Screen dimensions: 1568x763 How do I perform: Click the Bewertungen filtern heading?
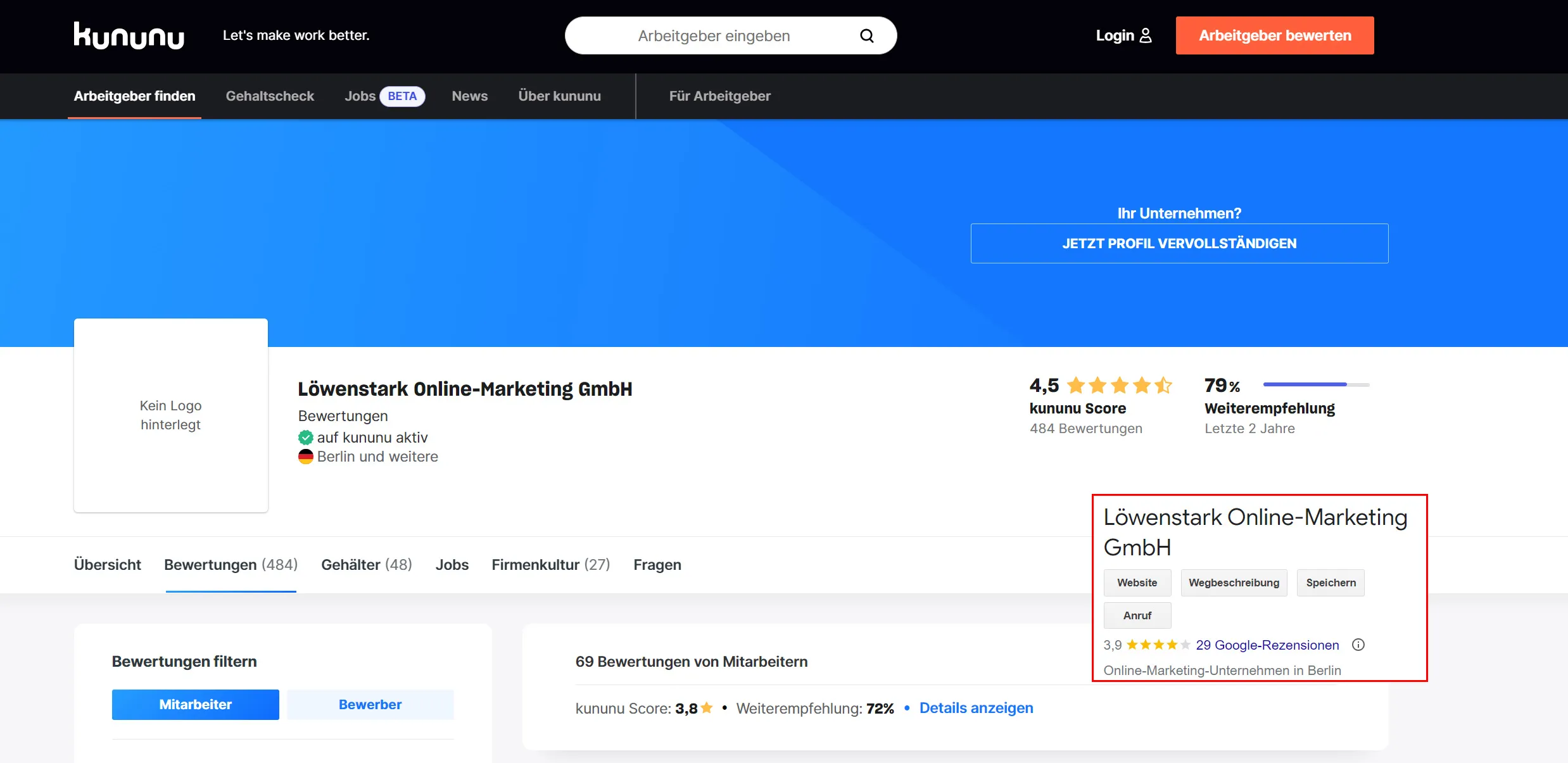[x=184, y=662]
